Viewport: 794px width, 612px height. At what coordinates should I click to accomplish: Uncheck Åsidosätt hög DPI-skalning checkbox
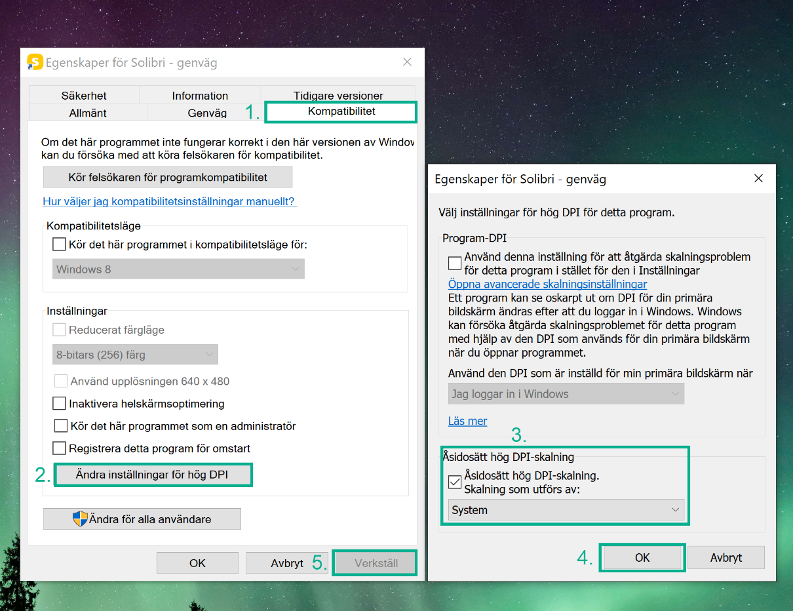click(x=455, y=482)
